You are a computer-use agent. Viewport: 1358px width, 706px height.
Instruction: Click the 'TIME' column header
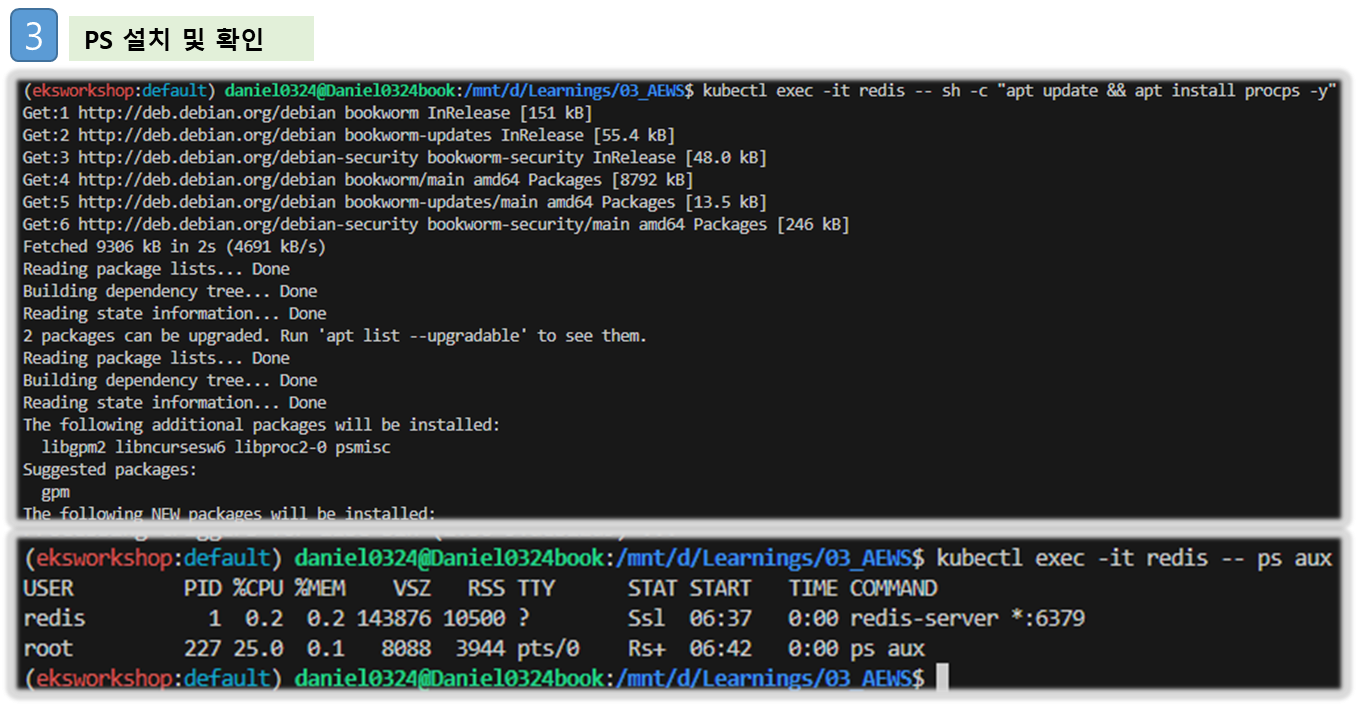pyautogui.click(x=813, y=588)
